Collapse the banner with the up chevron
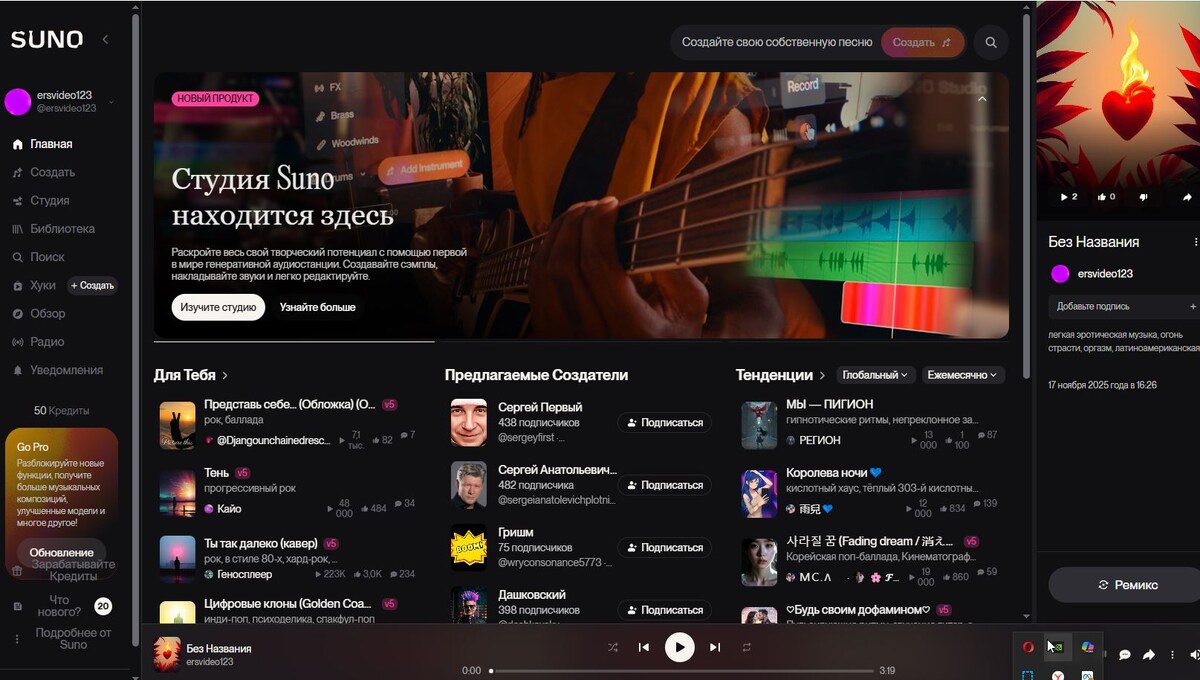The height and width of the screenshot is (680, 1200). [x=982, y=99]
